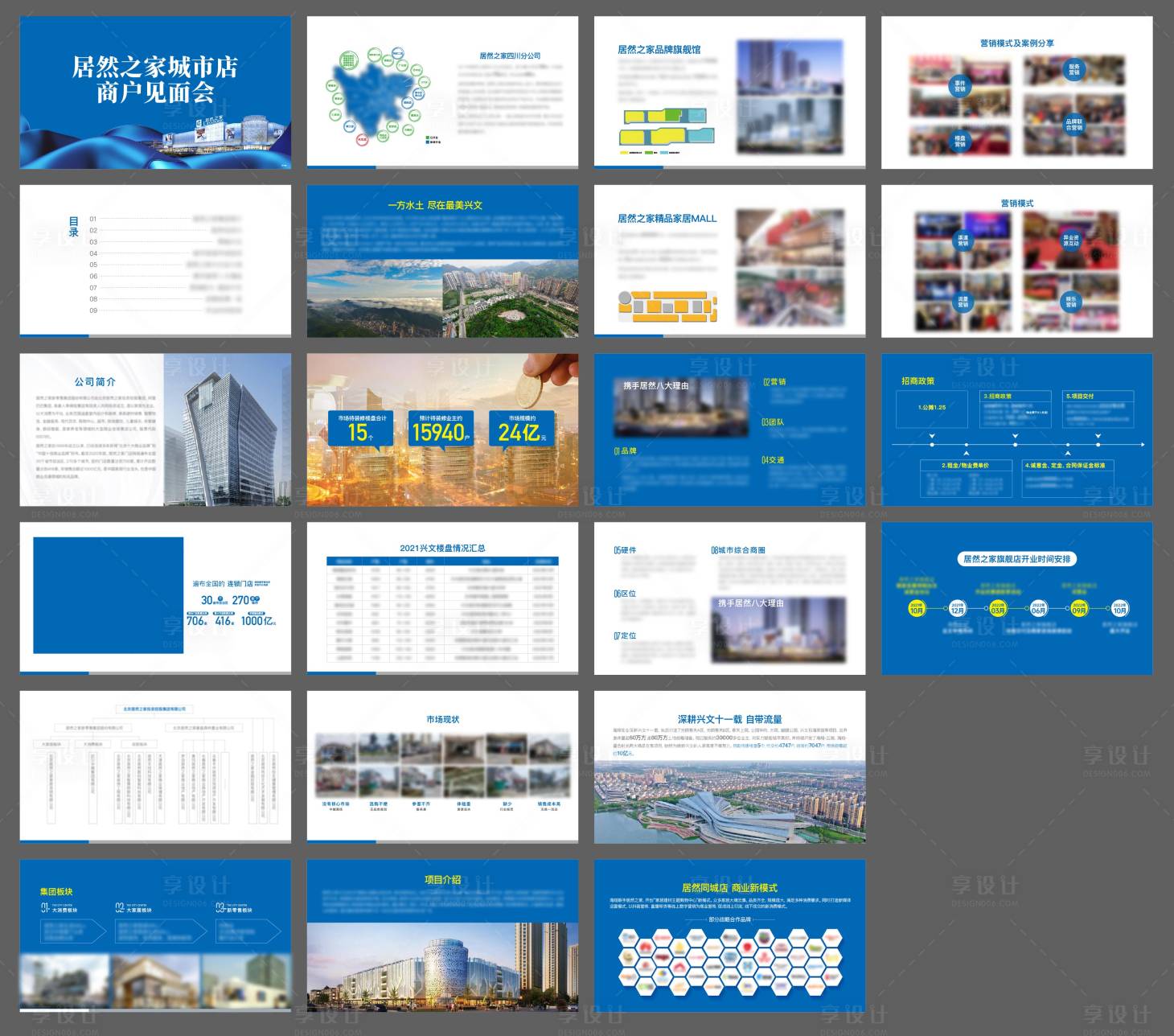Click the 05硬件 reason heading
This screenshot has height=1036, width=1174.
pos(625,550)
